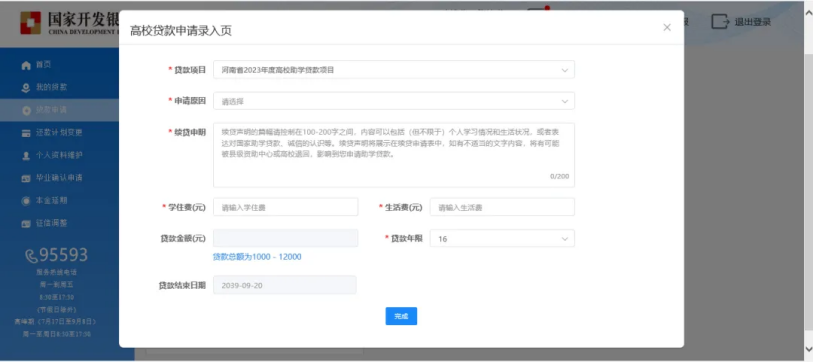The height and width of the screenshot is (363, 814).
Task: Click the 个人资料维护 person icon
Action: pyautogui.click(x=26, y=156)
